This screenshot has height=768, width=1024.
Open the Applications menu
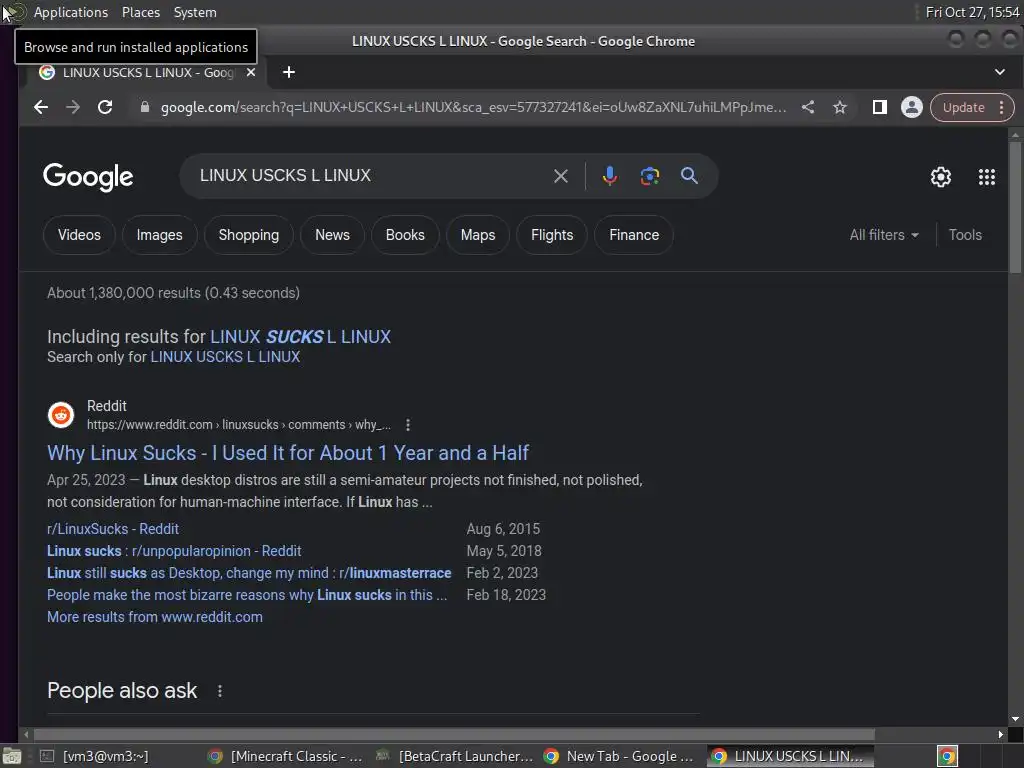71,12
